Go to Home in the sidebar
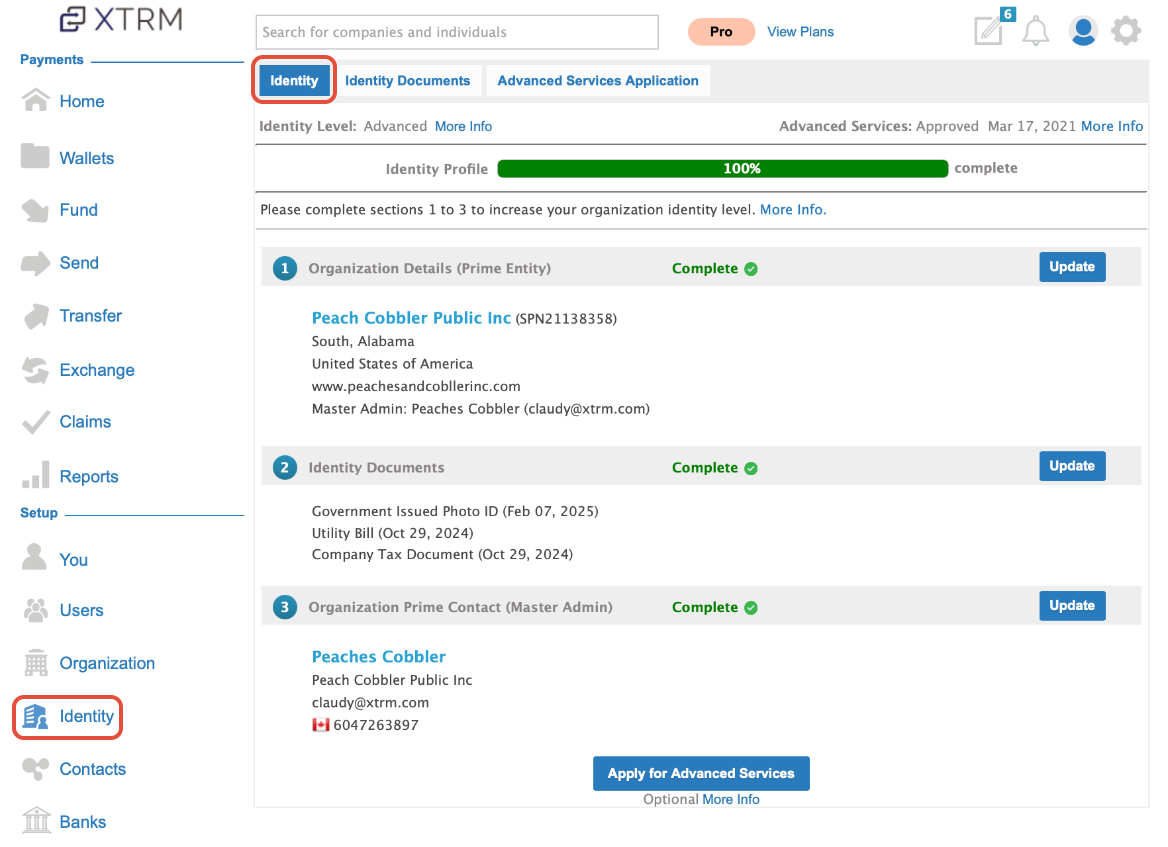Screen dimensions: 1168x847 (x=82, y=101)
